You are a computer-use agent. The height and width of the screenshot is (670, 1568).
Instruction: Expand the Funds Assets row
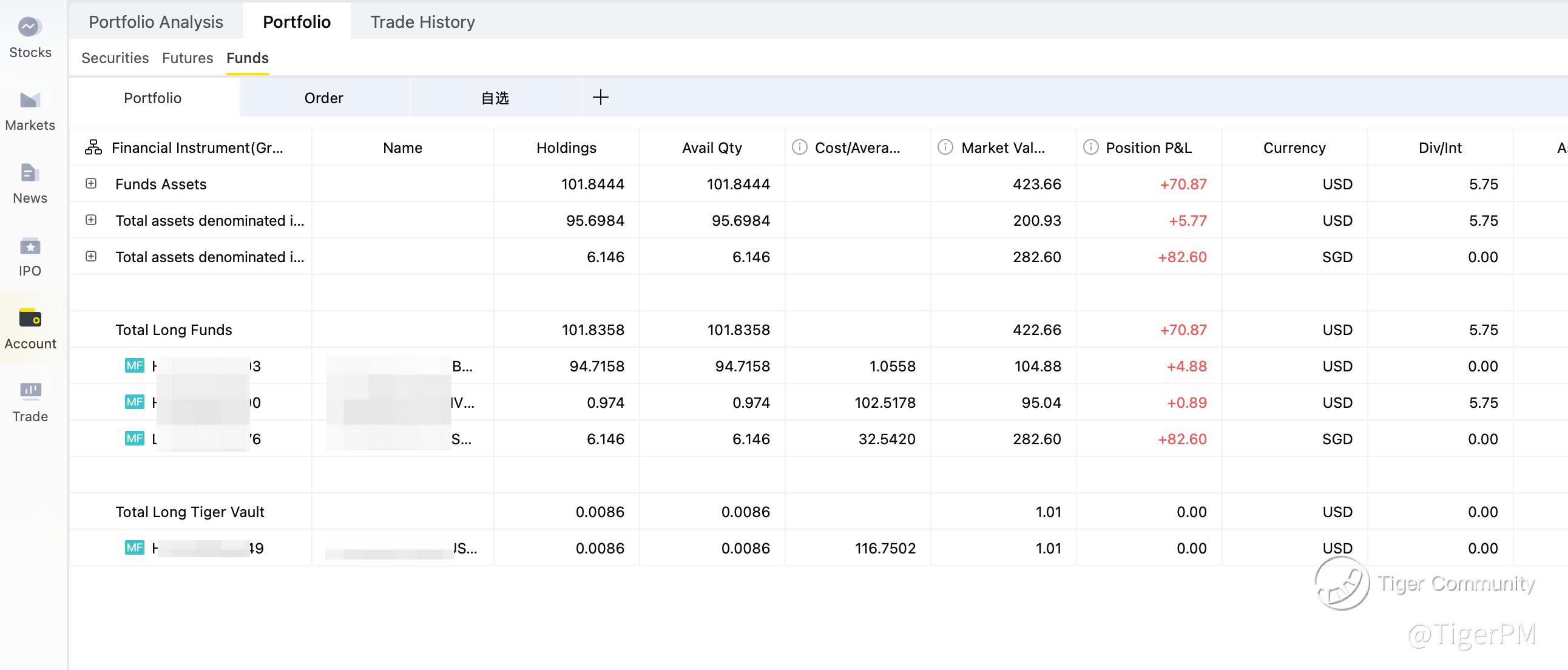(x=91, y=183)
